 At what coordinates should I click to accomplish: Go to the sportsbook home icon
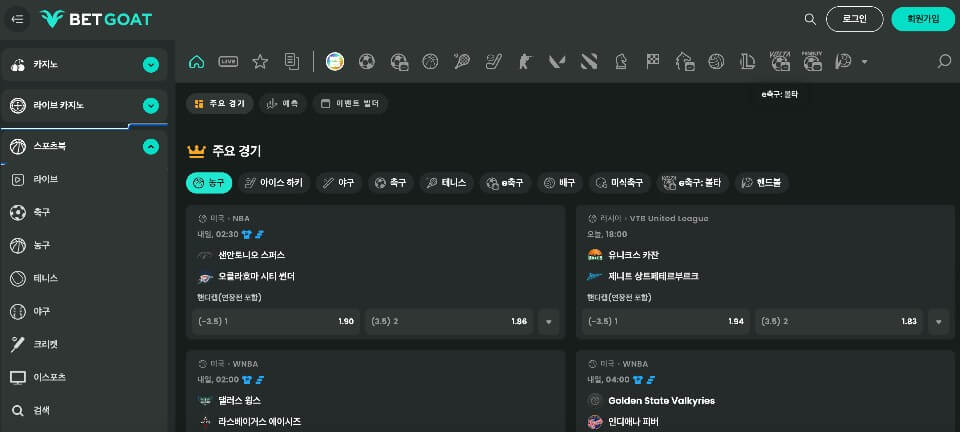click(x=197, y=61)
